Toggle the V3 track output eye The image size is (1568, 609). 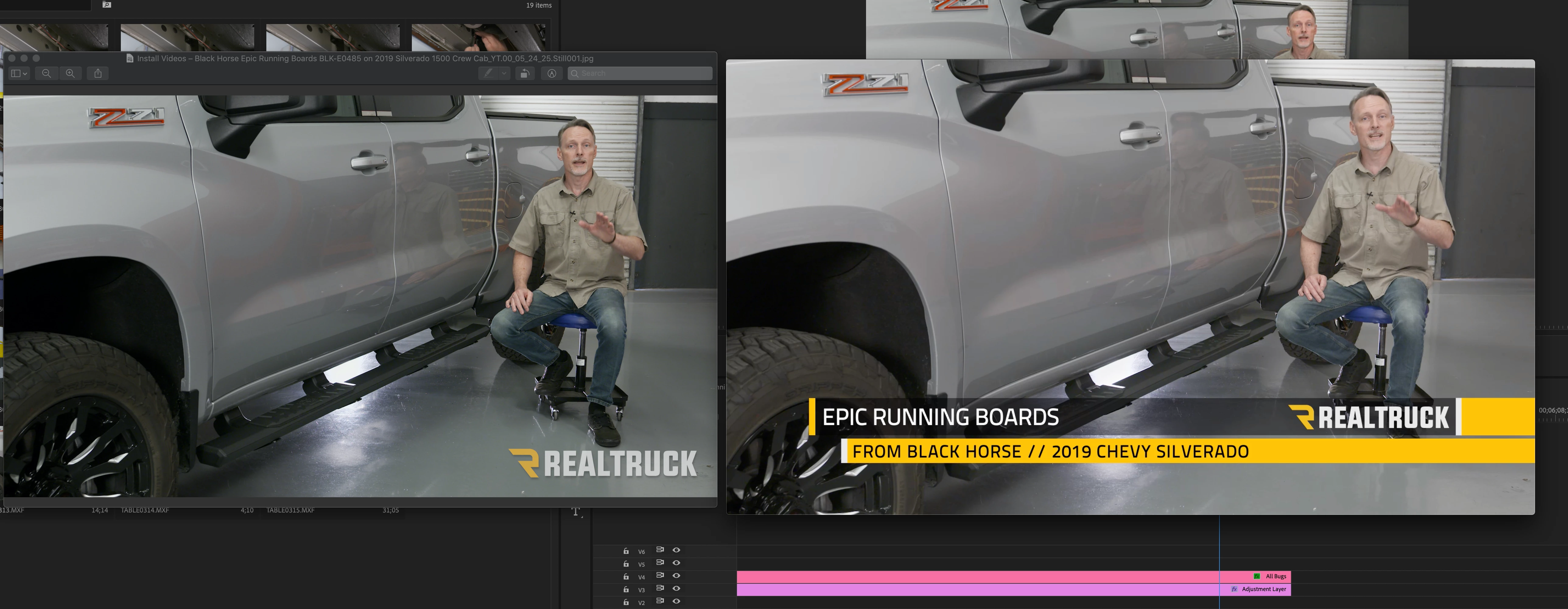[x=676, y=588]
